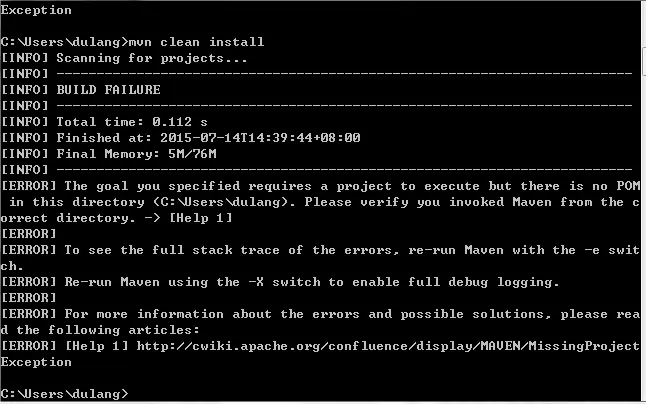Click the 'Finished at' timestamp 2015-07-14T14:39:44
646x404 pixels.
(x=260, y=138)
